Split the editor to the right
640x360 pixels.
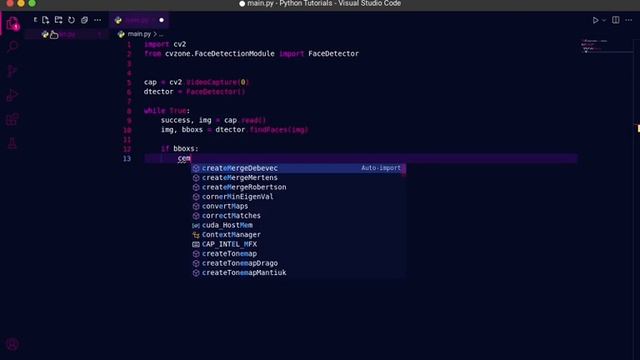click(616, 20)
